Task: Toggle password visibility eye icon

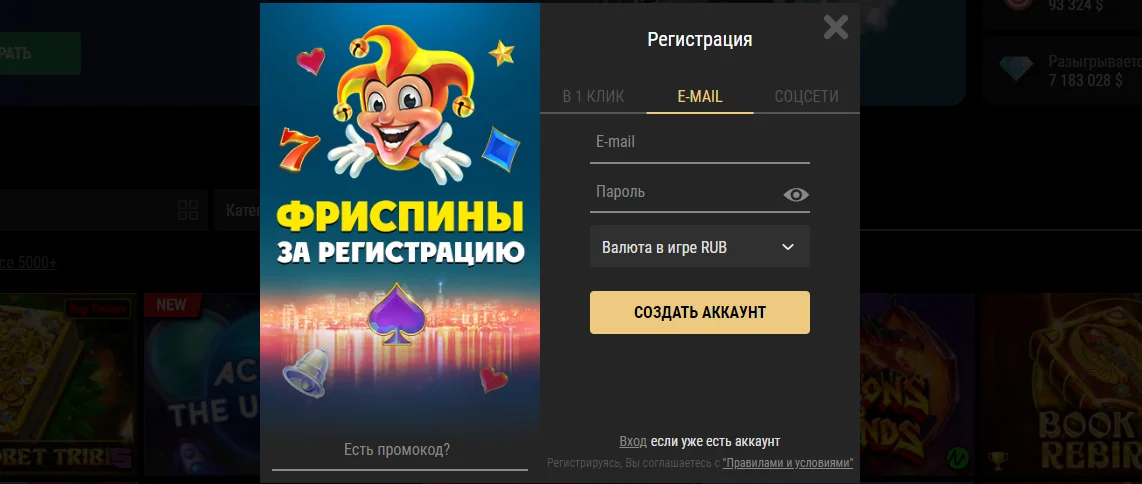Action: 796,194
